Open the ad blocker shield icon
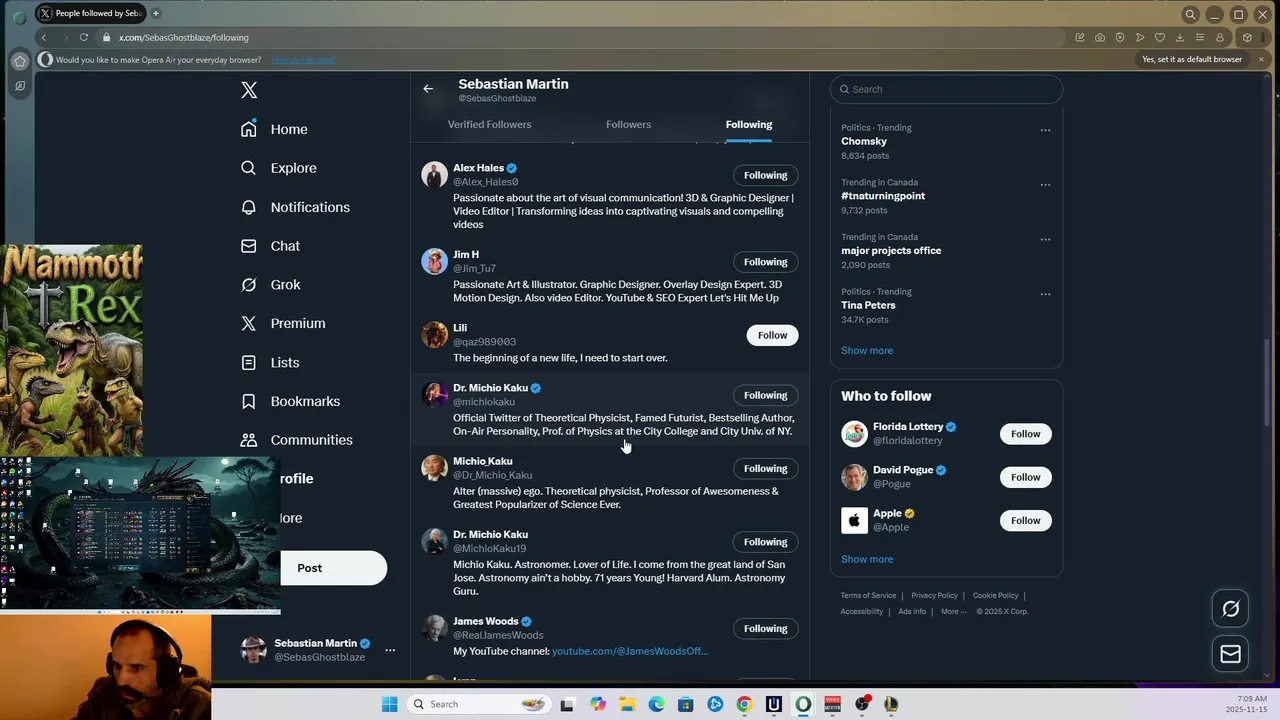Viewport: 1280px width, 720px height. 1120,37
